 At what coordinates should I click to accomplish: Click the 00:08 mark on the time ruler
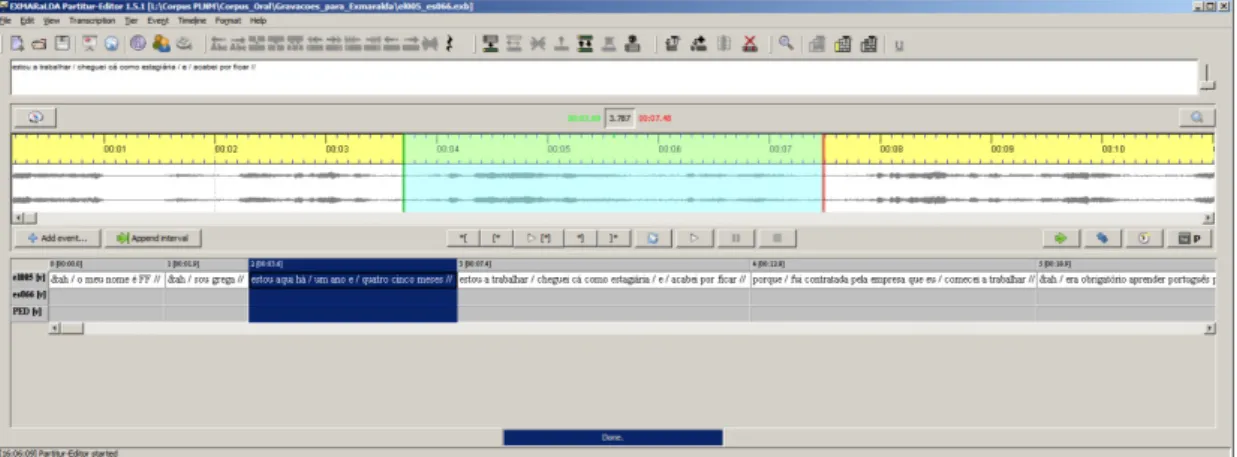(x=891, y=149)
